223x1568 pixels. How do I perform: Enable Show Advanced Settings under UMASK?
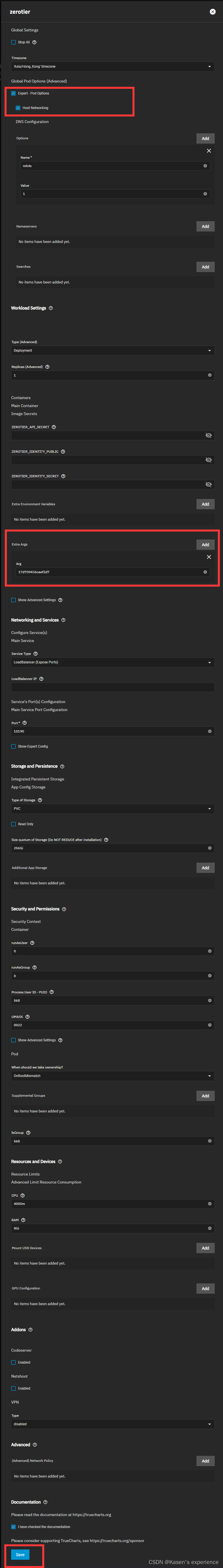[x=13, y=1040]
